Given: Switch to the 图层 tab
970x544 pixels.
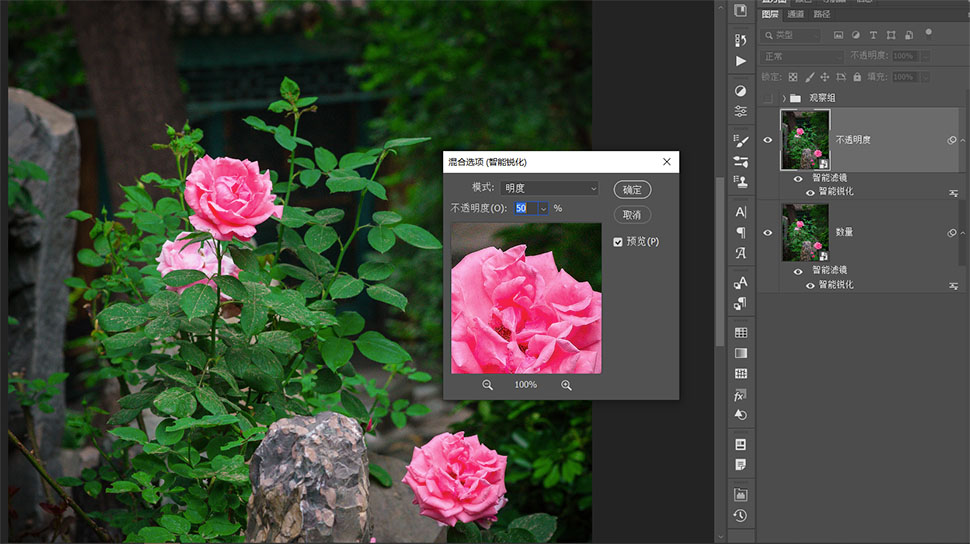Looking at the screenshot, I should tap(770, 14).
